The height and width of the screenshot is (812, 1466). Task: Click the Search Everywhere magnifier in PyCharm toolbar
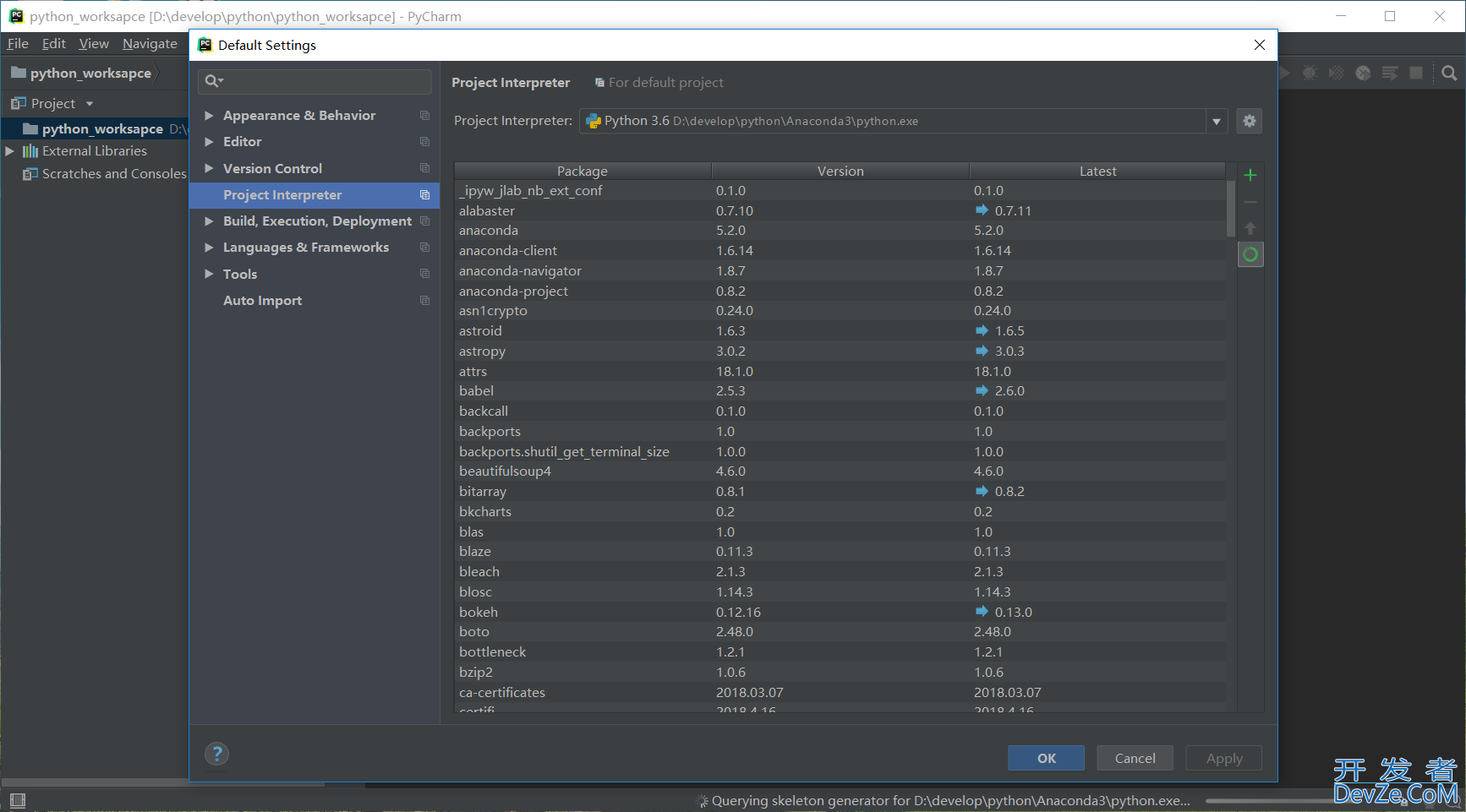pyautogui.click(x=1449, y=74)
